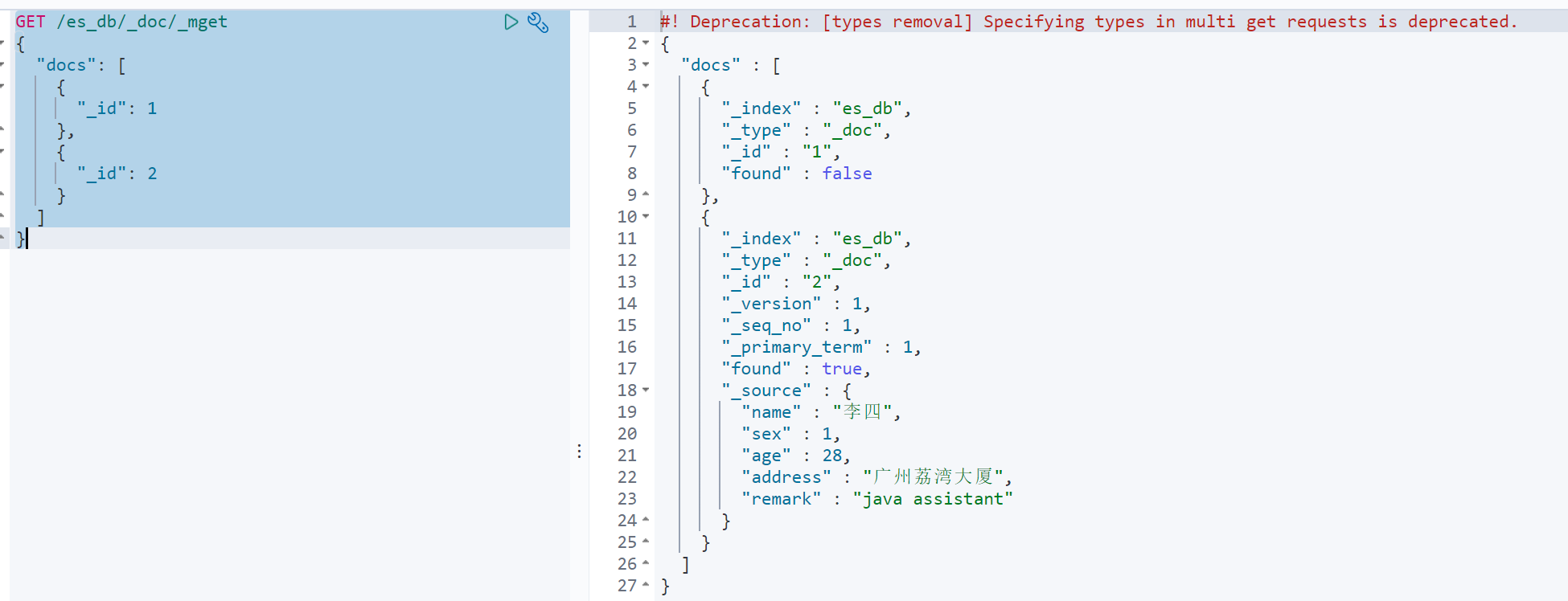Screen dimensions: 1568x601
Task: Click the deprecation warning on line 1
Action: 1089,22
